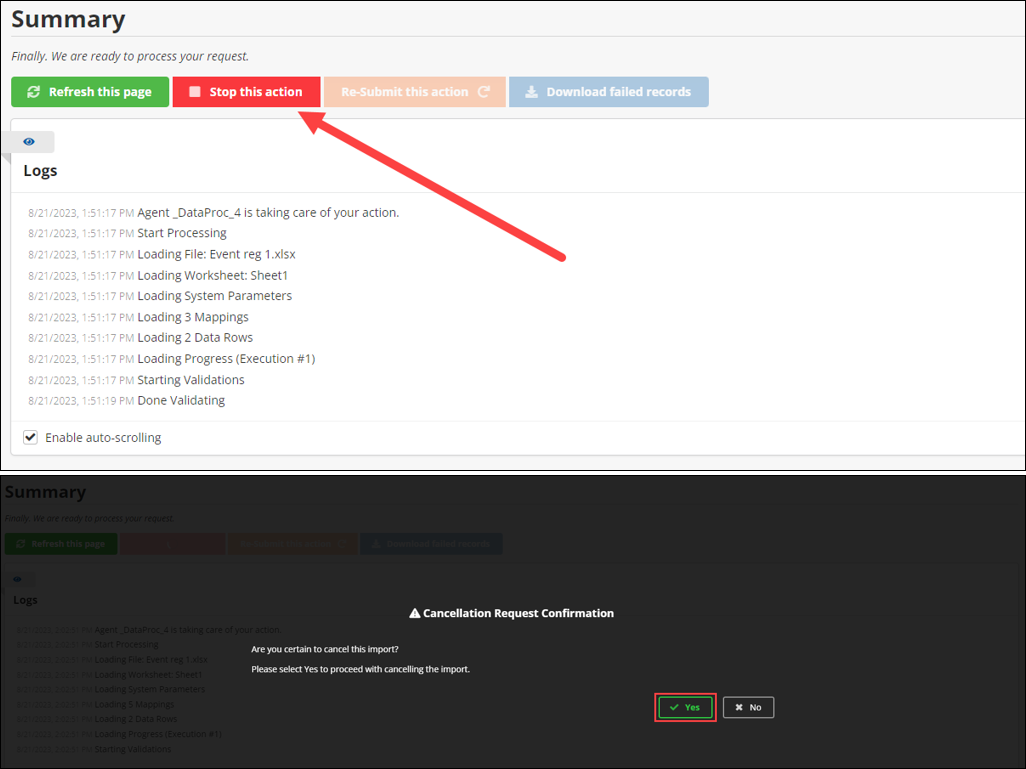
Task: Click the white stop square icon on the red button
Action: tap(195, 92)
